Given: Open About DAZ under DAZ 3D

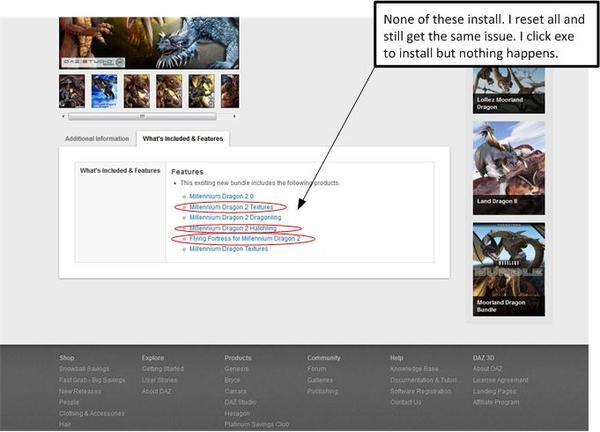Looking at the screenshot, I should pyautogui.click(x=487, y=369).
